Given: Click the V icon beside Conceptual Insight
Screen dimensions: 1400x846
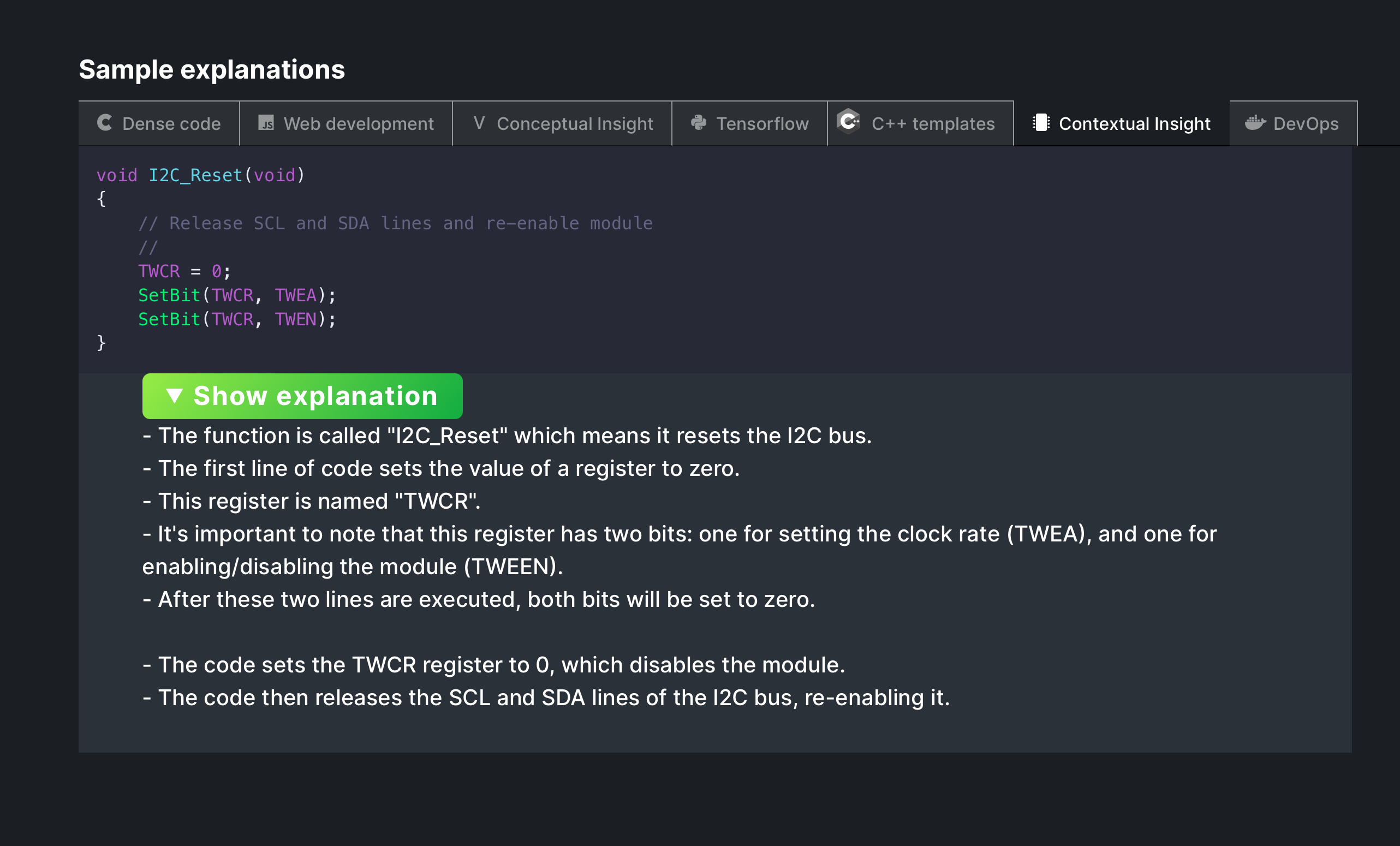Looking at the screenshot, I should [x=479, y=123].
